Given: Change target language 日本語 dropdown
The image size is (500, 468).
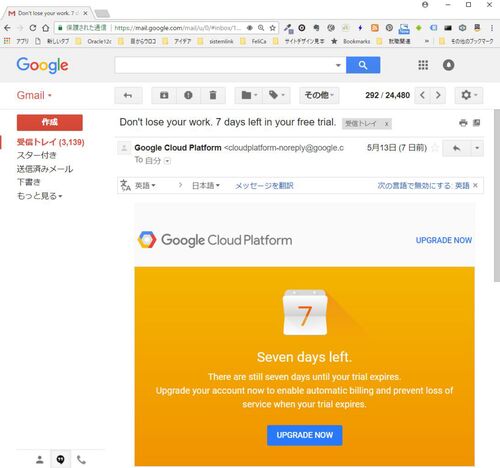Looking at the screenshot, I should pyautogui.click(x=206, y=185).
